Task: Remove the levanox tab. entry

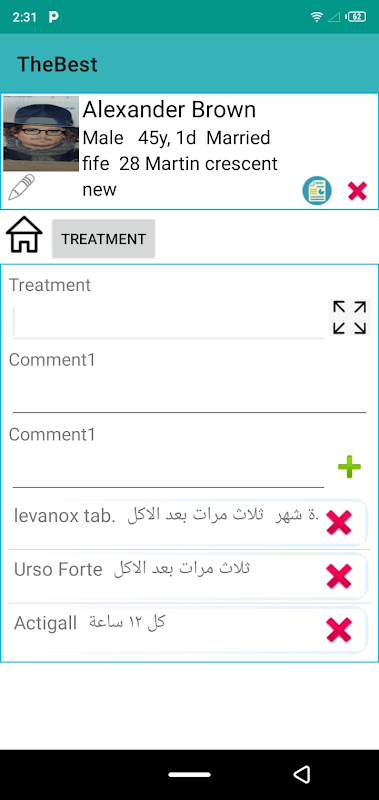Action: (339, 523)
